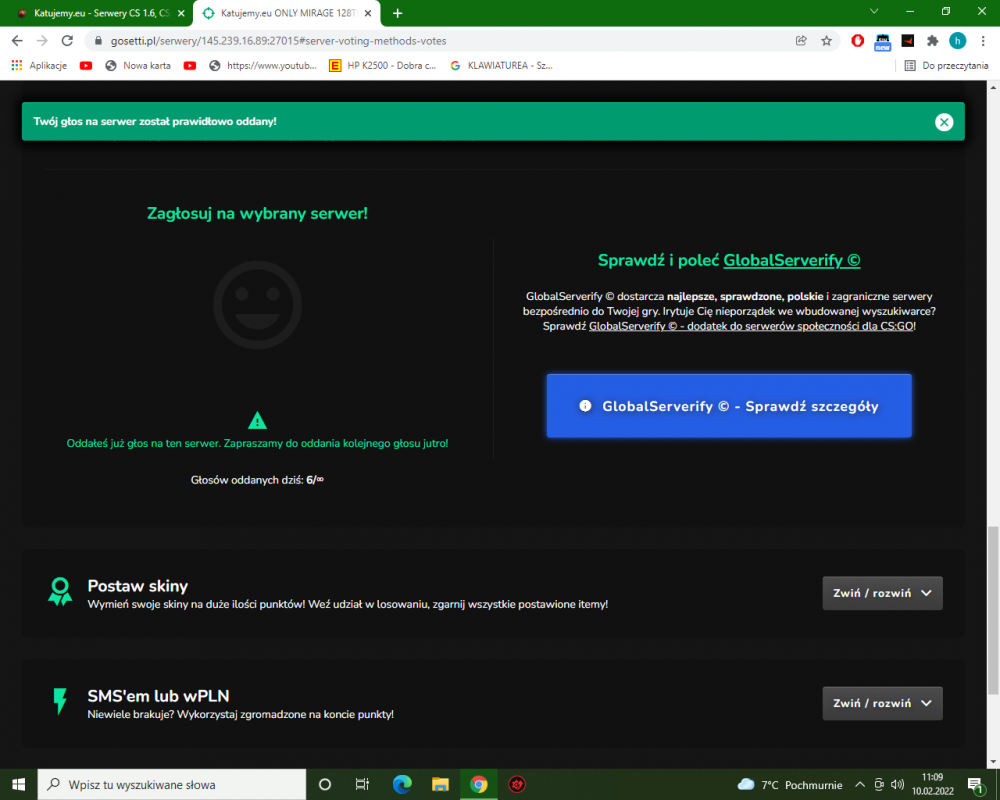Open the Chrome three-dot menu
Image resolution: width=1000 pixels, height=800 pixels.
point(983,41)
